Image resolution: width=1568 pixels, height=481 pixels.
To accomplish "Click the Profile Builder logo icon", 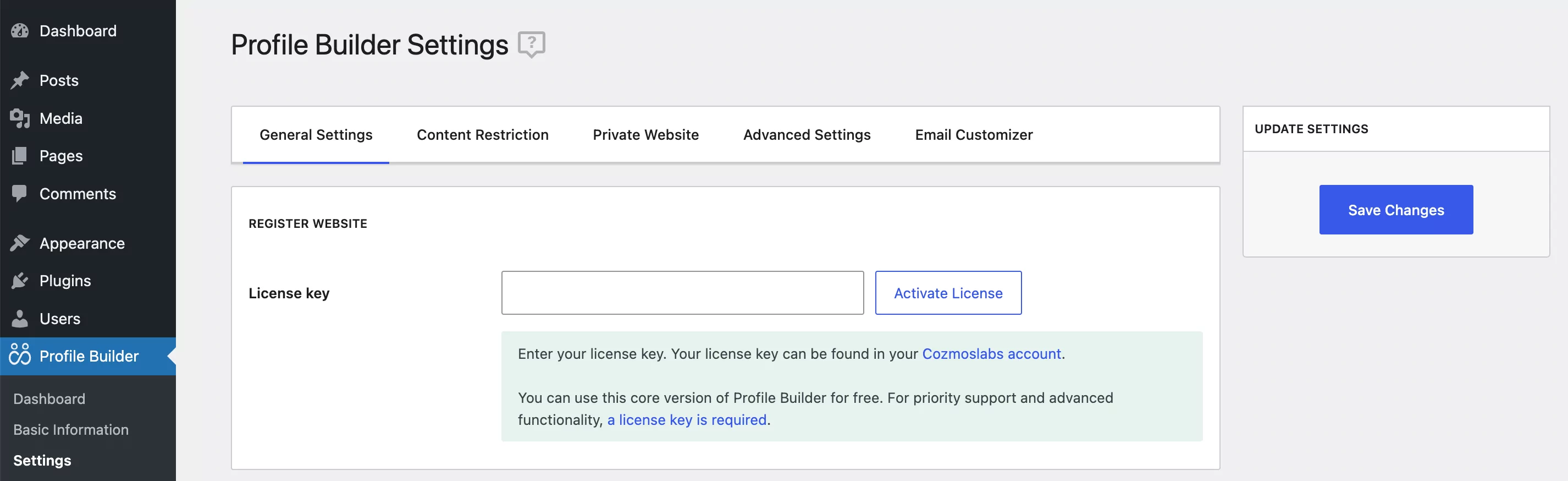I will pyautogui.click(x=19, y=355).
